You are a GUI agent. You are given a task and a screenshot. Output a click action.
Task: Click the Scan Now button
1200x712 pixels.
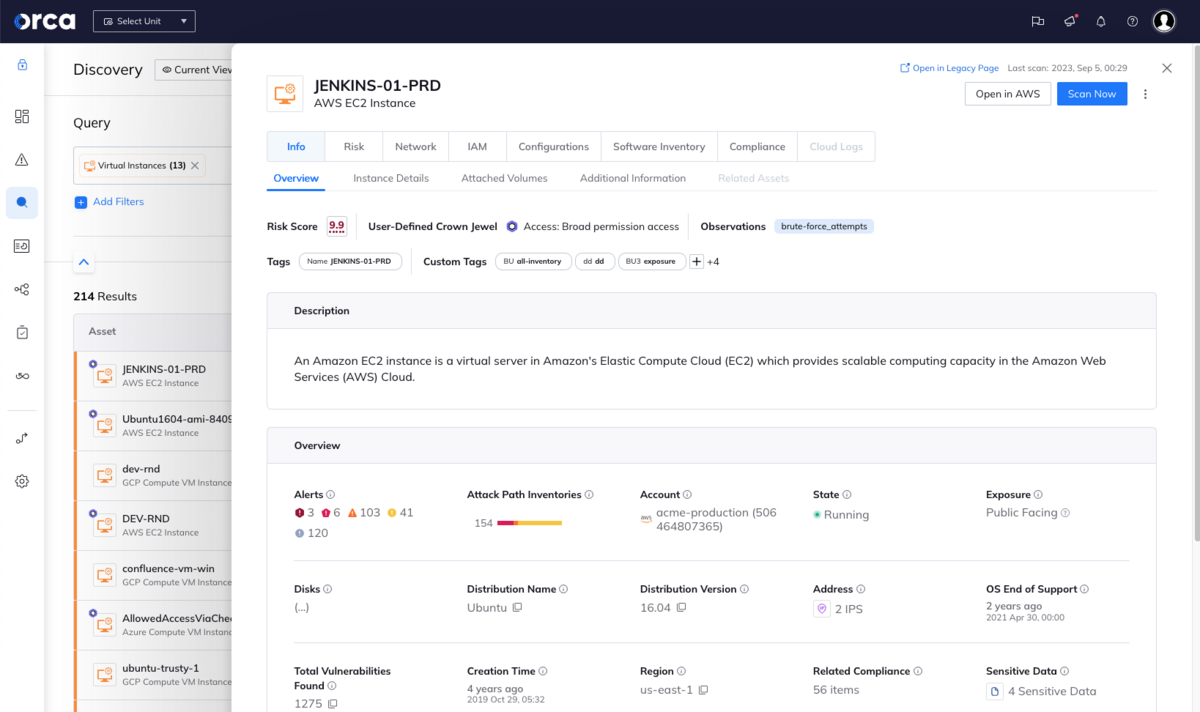point(1091,93)
